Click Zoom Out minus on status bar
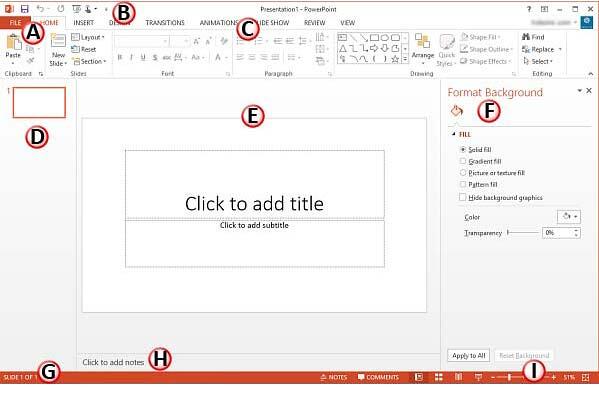The height and width of the screenshot is (397, 599). (493, 378)
